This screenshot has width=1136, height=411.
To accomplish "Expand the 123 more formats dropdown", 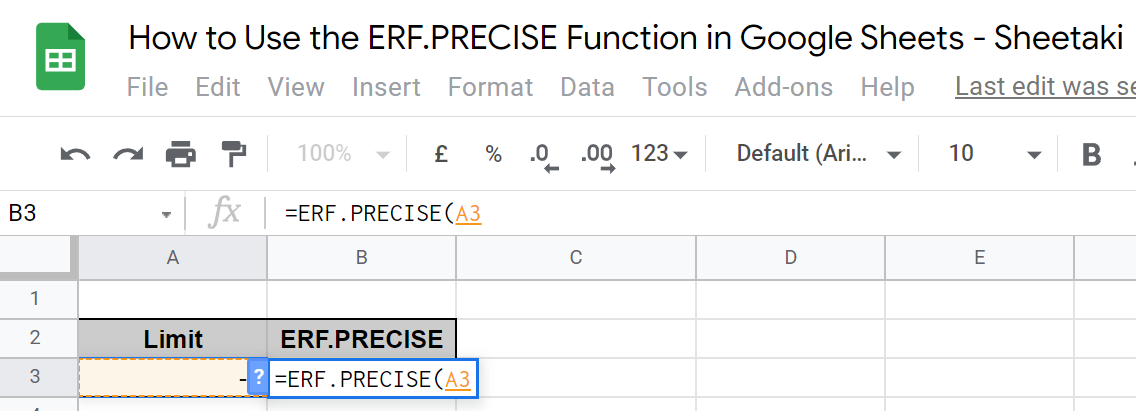I will (660, 154).
